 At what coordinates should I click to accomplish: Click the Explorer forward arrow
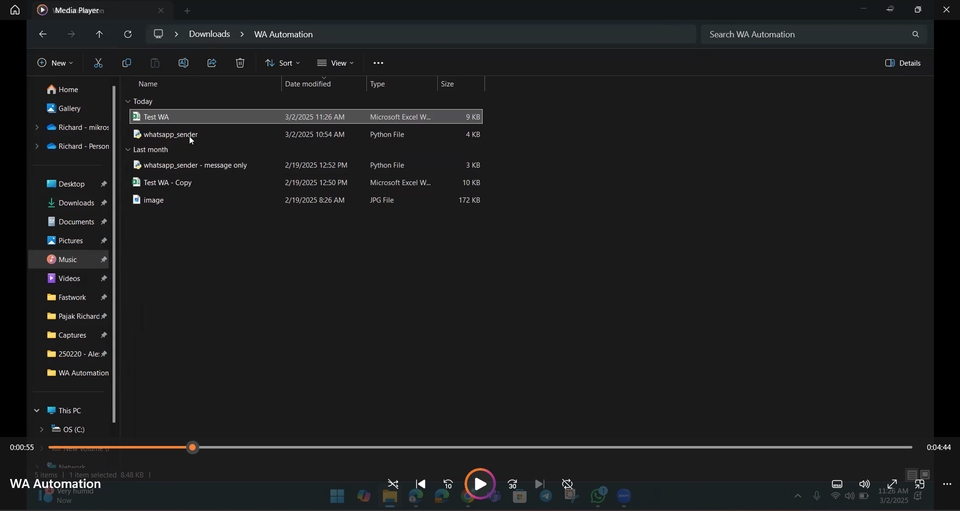tap(71, 34)
